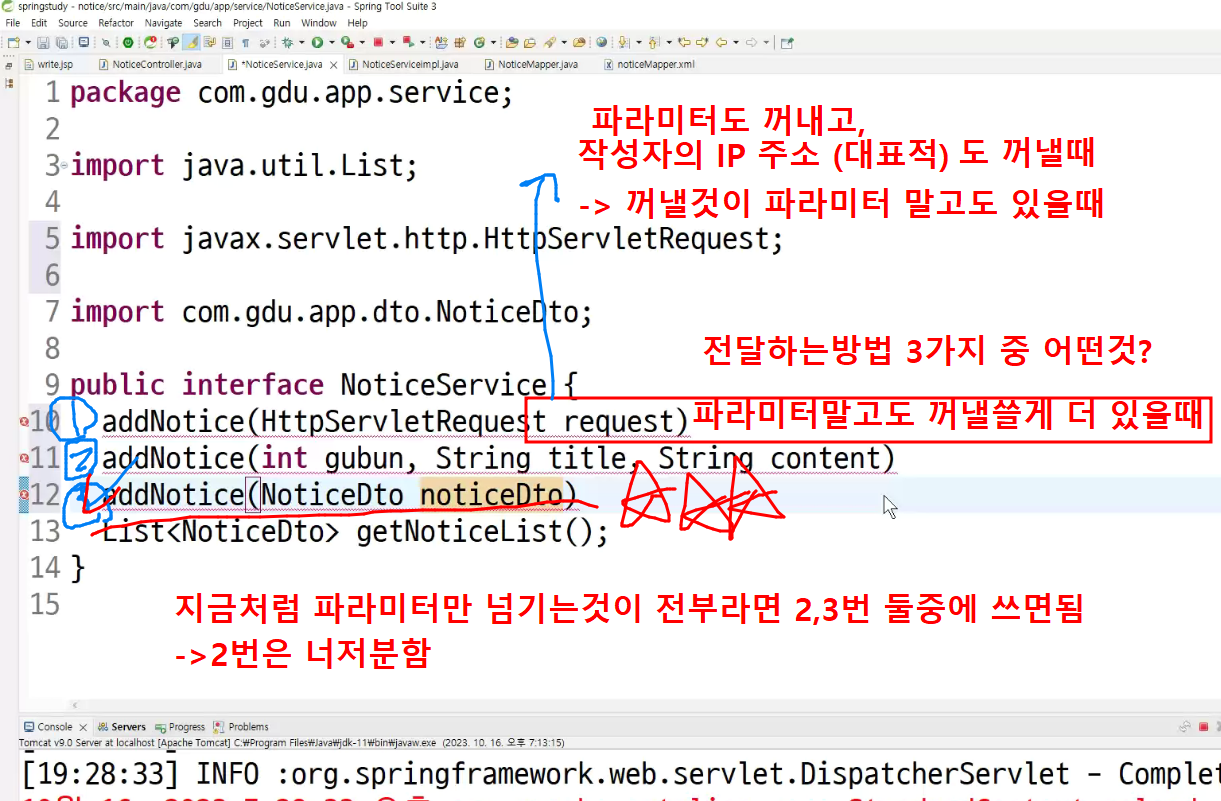
Task: Click the HttpServletRequest import line
Action: point(427,239)
